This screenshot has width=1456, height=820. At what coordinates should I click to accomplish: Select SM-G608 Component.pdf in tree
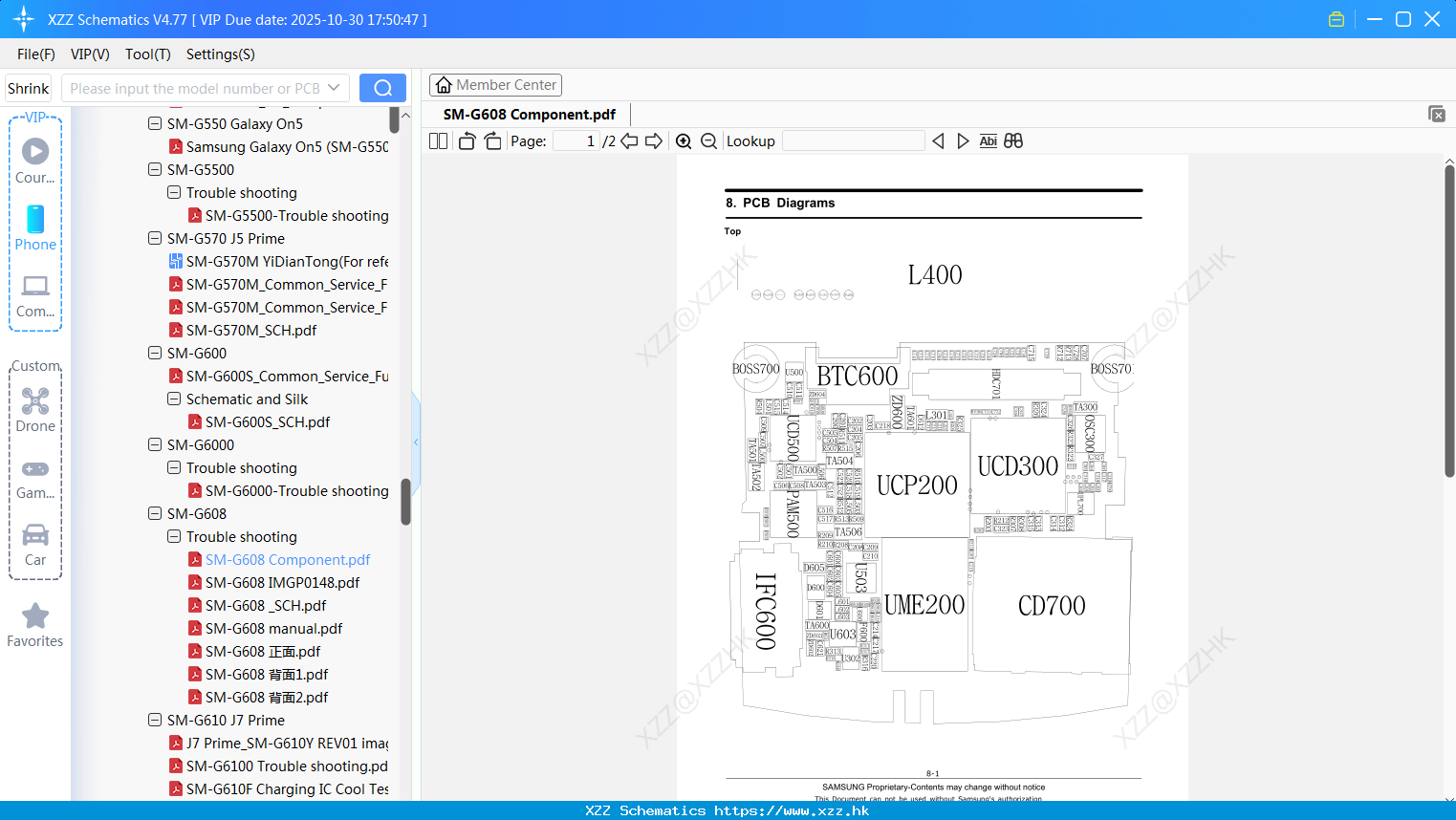[x=288, y=559]
